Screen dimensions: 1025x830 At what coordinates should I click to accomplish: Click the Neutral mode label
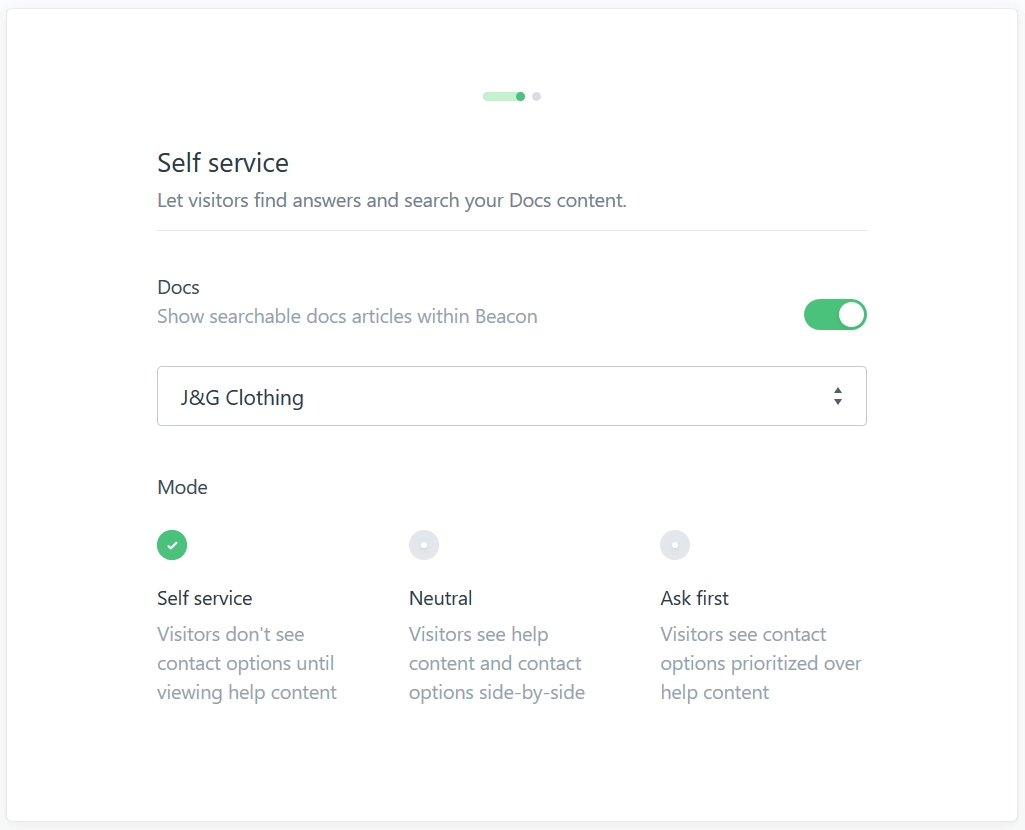click(x=441, y=598)
